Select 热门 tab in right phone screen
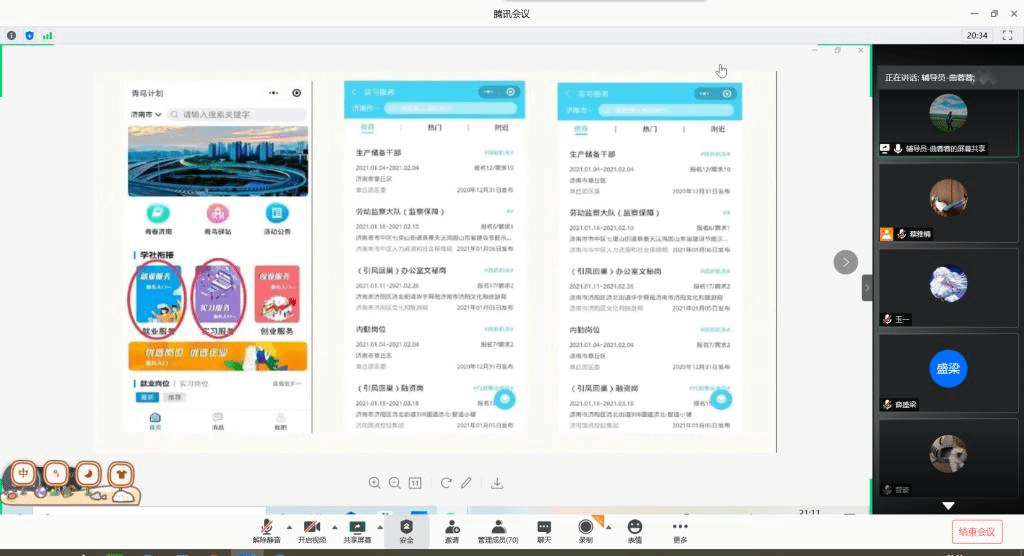This screenshot has width=1024, height=556. point(649,129)
